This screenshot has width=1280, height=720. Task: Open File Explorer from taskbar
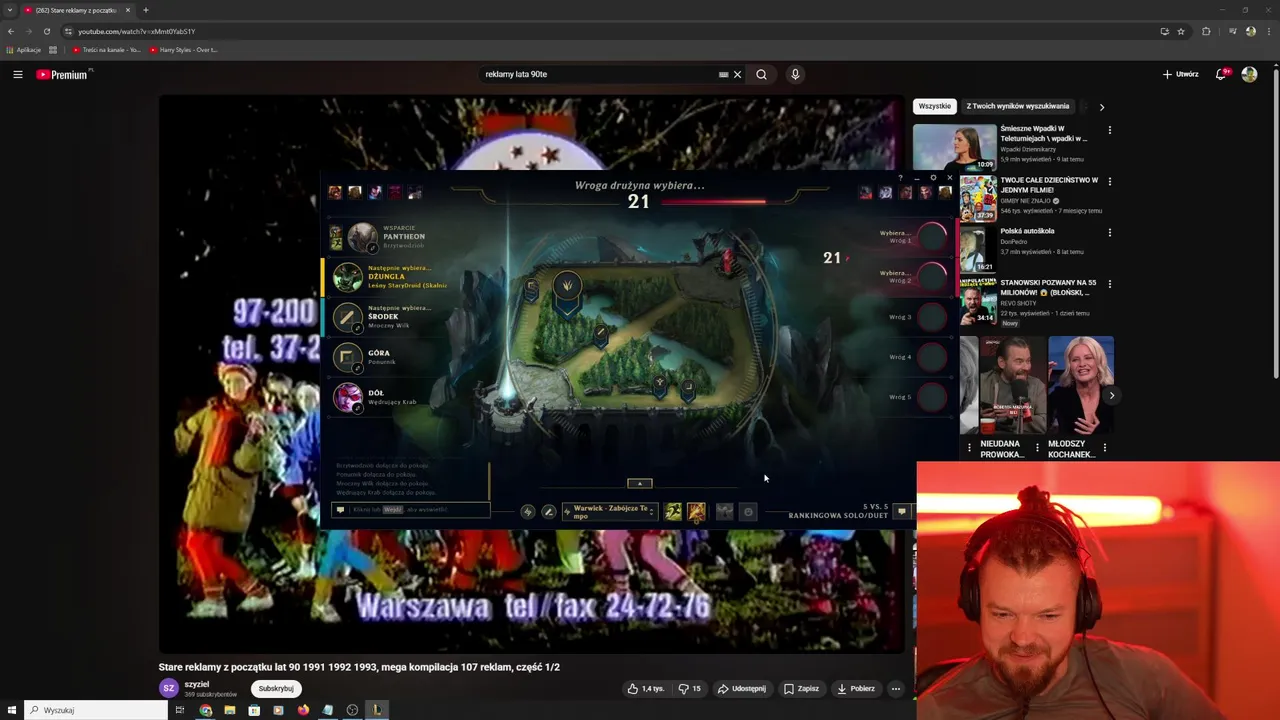[x=229, y=710]
